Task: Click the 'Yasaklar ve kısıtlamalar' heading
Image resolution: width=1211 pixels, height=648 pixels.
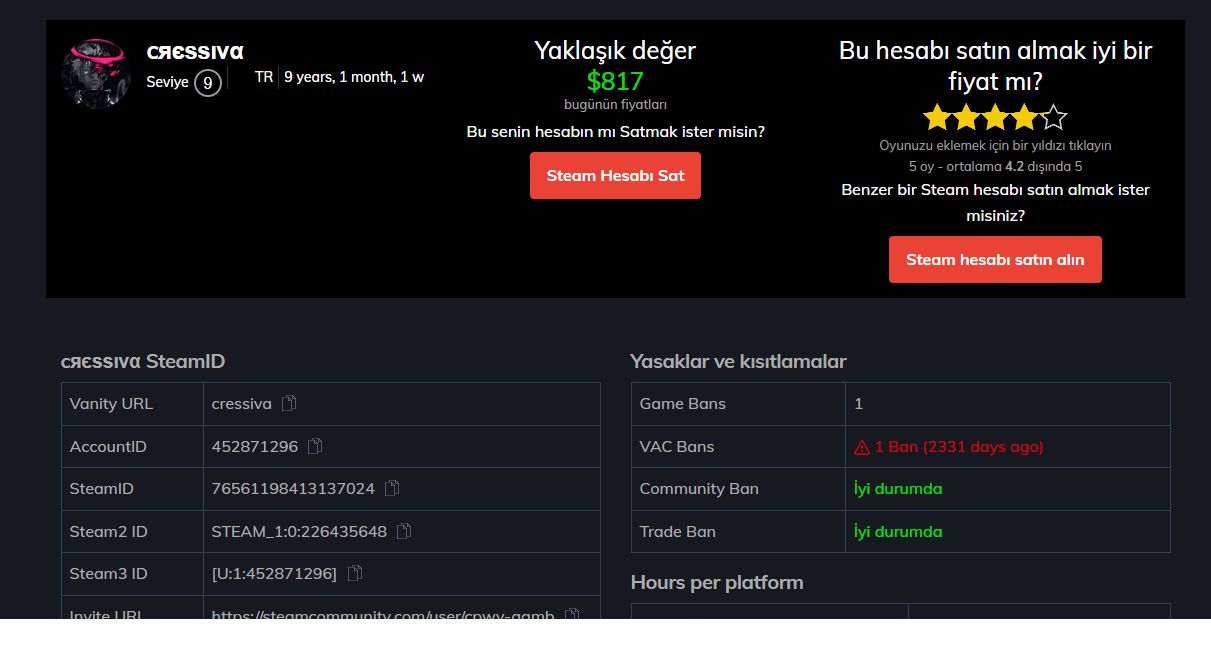Action: (x=738, y=361)
